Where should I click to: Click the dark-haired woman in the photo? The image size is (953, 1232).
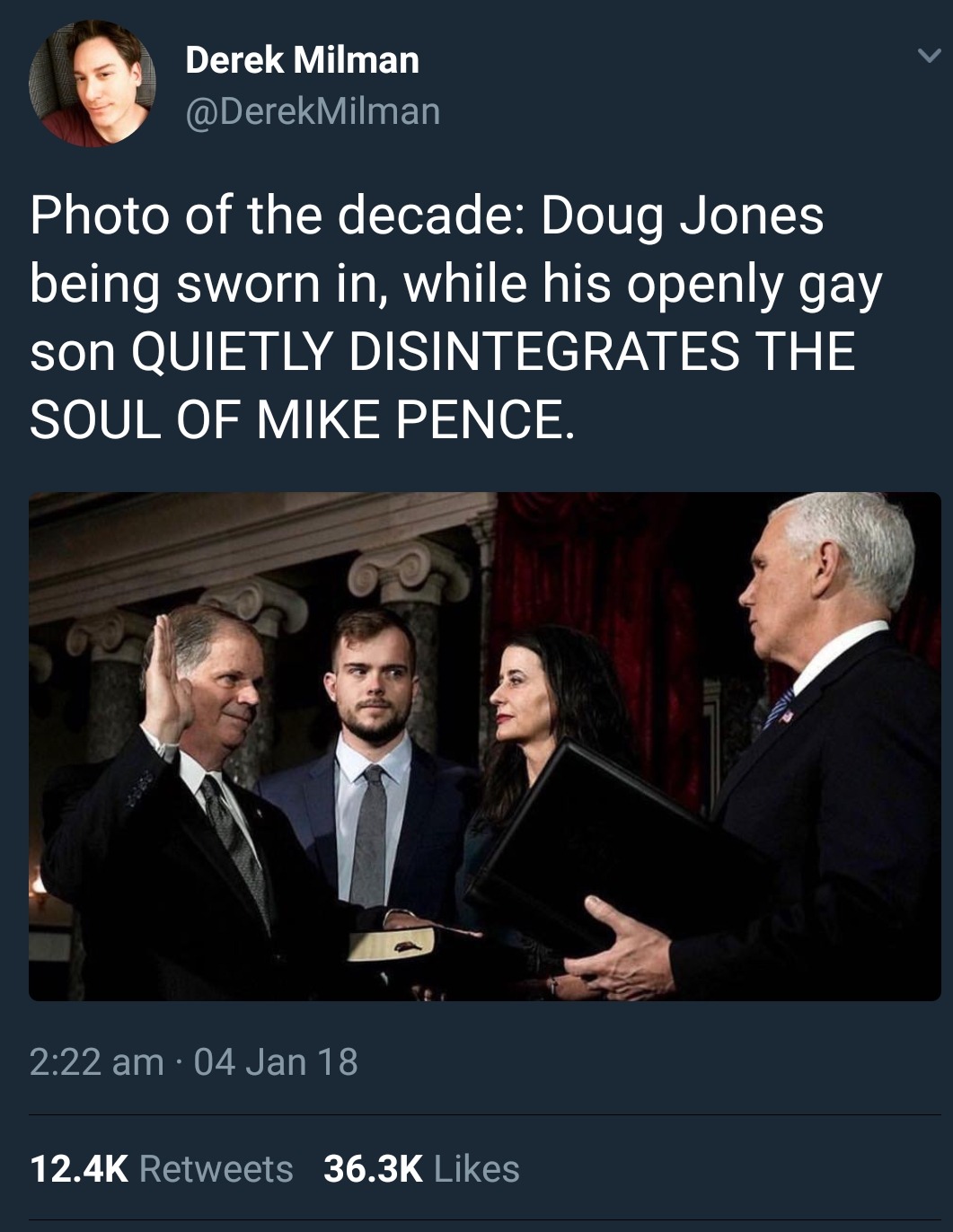539,709
